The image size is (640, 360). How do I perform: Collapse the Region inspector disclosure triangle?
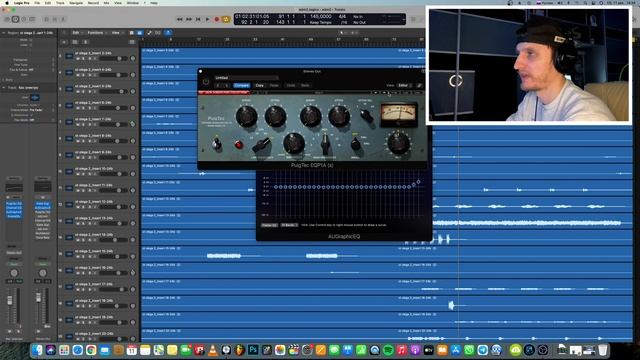click(4, 33)
